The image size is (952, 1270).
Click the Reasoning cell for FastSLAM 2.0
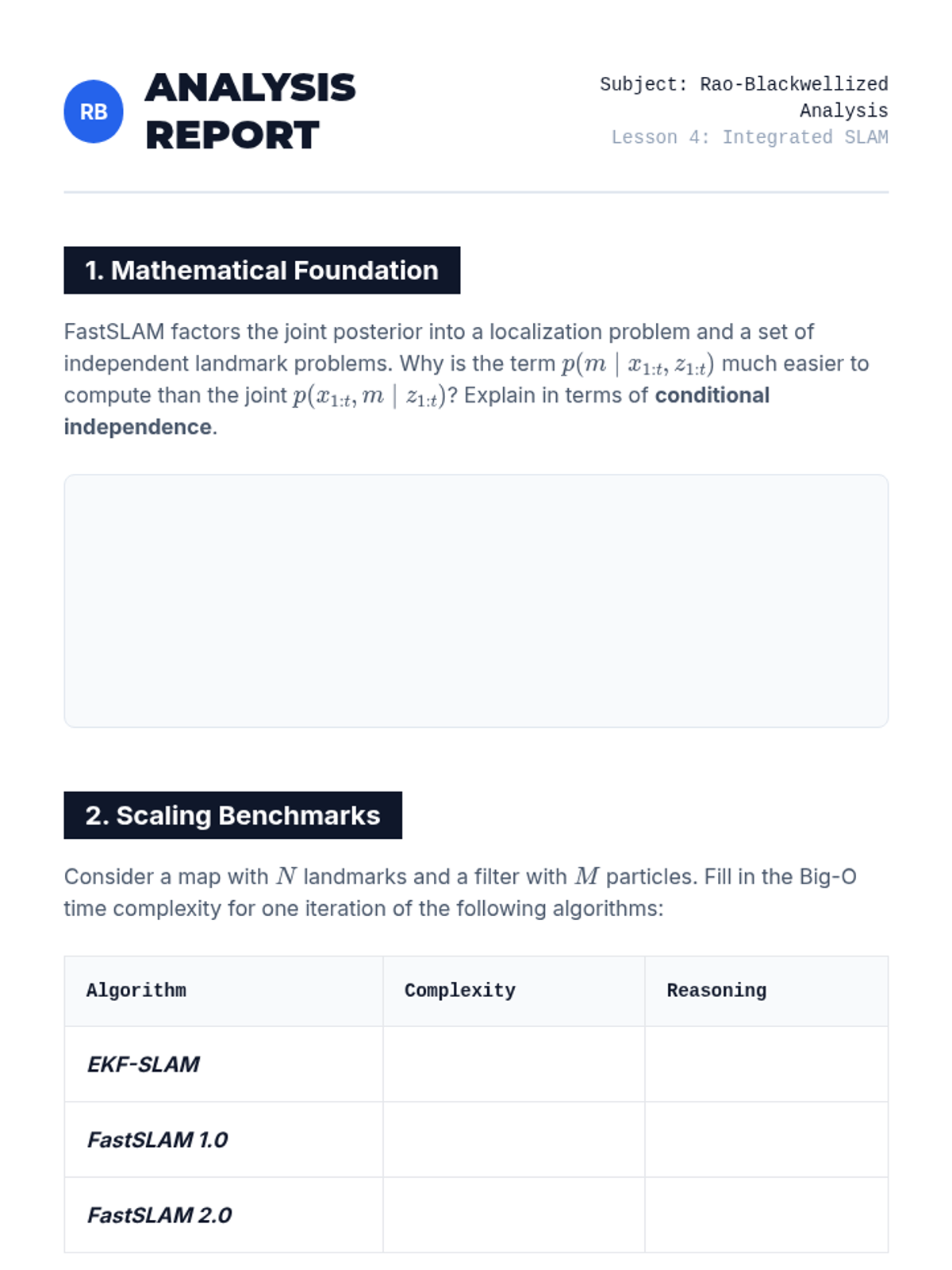[766, 1215]
